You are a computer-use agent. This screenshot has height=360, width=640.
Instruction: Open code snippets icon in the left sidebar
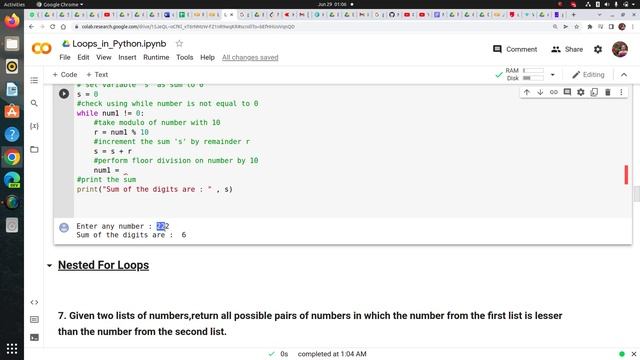[x=34, y=302]
